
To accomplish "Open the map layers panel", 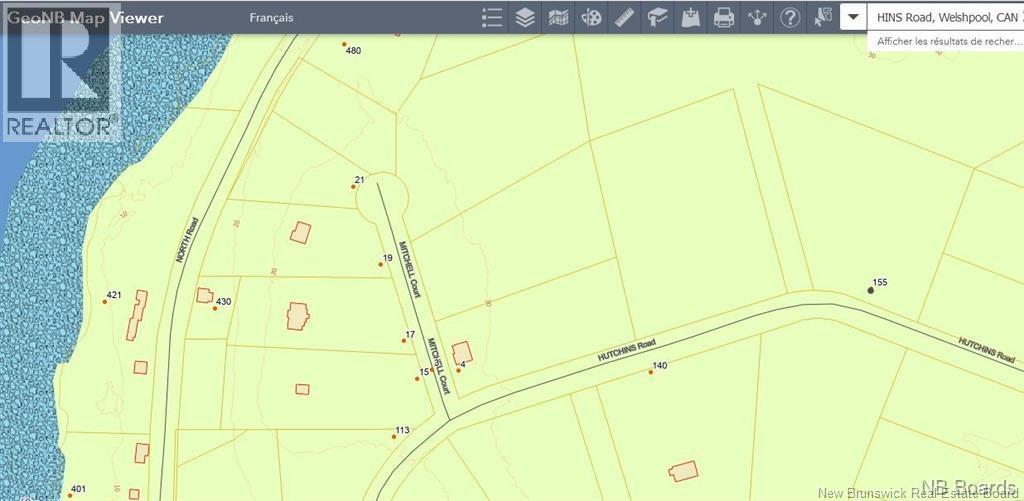I will (525, 17).
